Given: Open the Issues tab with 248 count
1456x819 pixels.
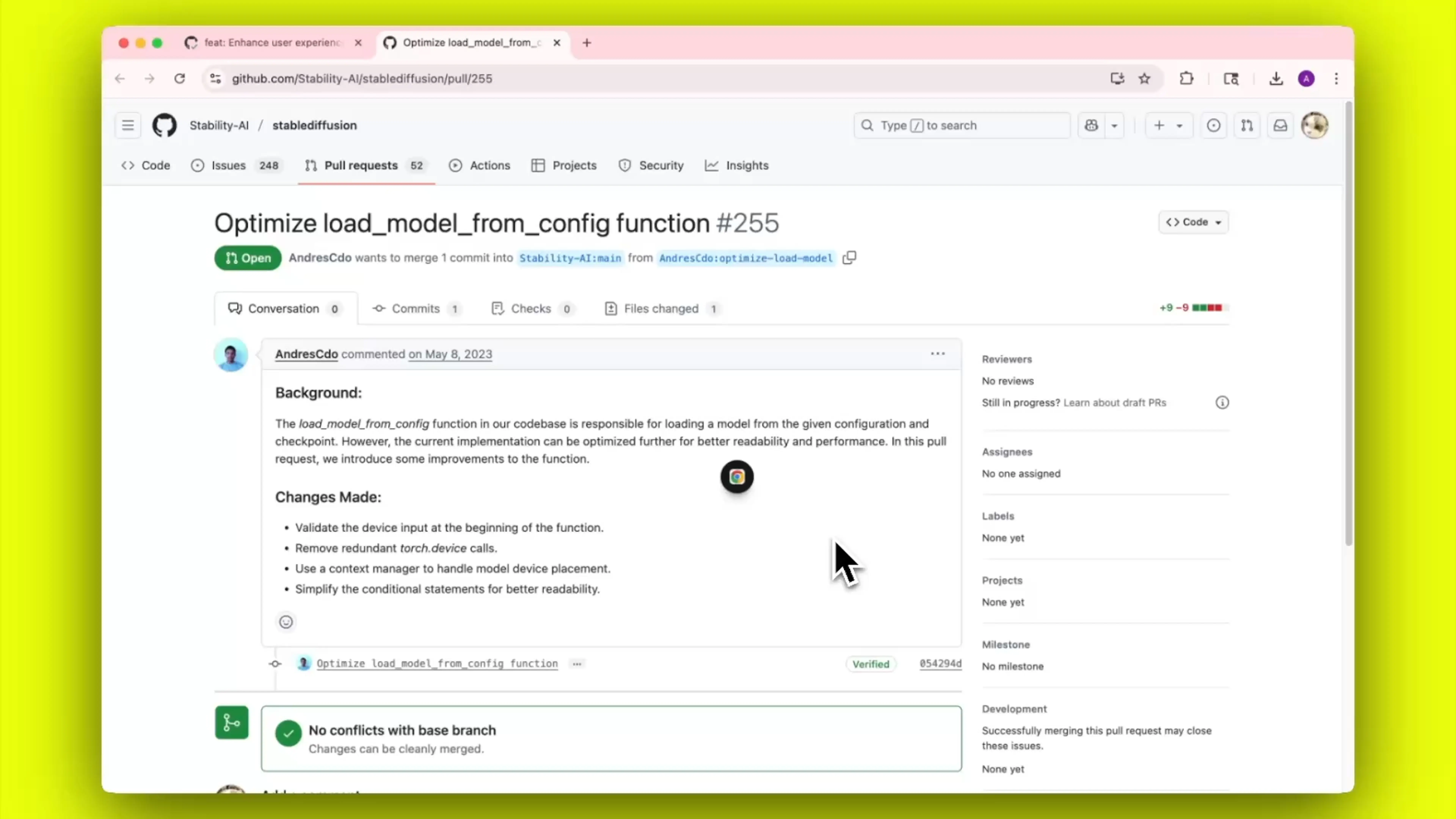Looking at the screenshot, I should pyautogui.click(x=236, y=166).
